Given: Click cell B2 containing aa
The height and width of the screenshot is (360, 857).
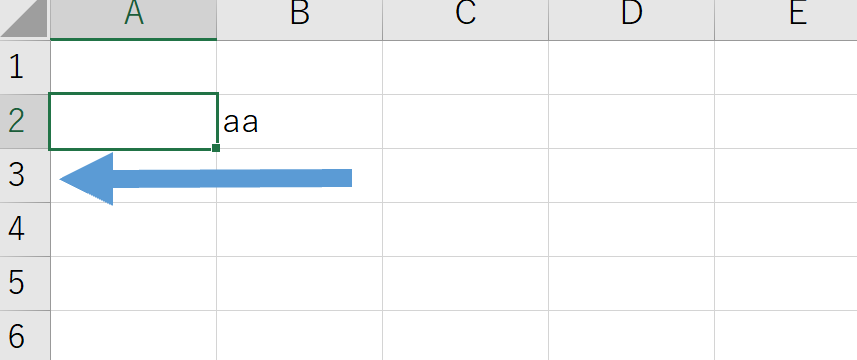Looking at the screenshot, I should click(x=300, y=121).
